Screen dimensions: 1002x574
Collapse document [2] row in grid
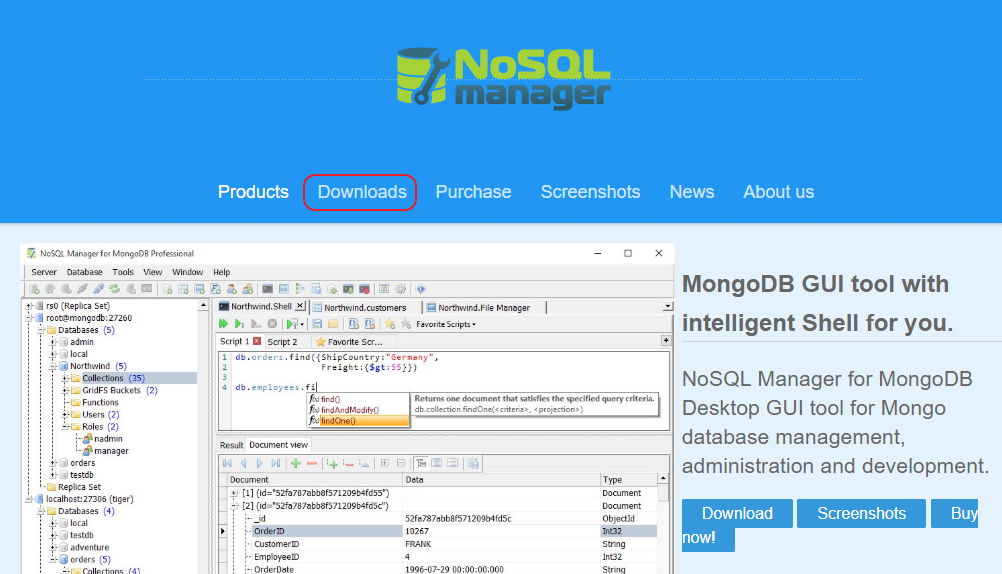(x=235, y=506)
